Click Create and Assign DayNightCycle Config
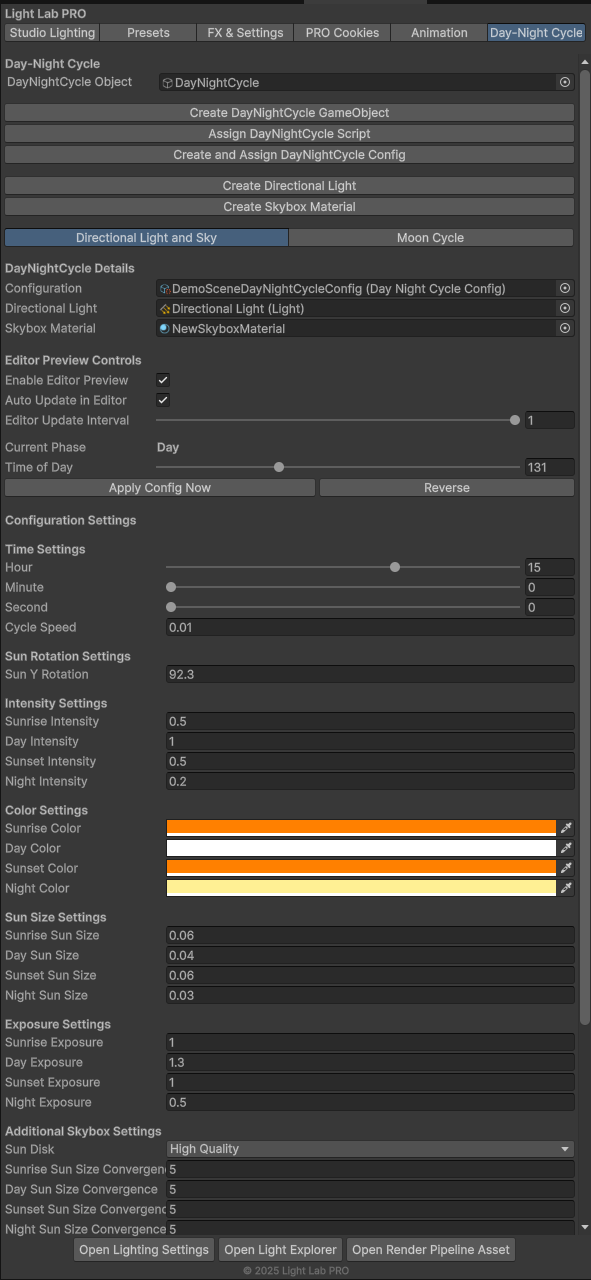 coord(289,155)
